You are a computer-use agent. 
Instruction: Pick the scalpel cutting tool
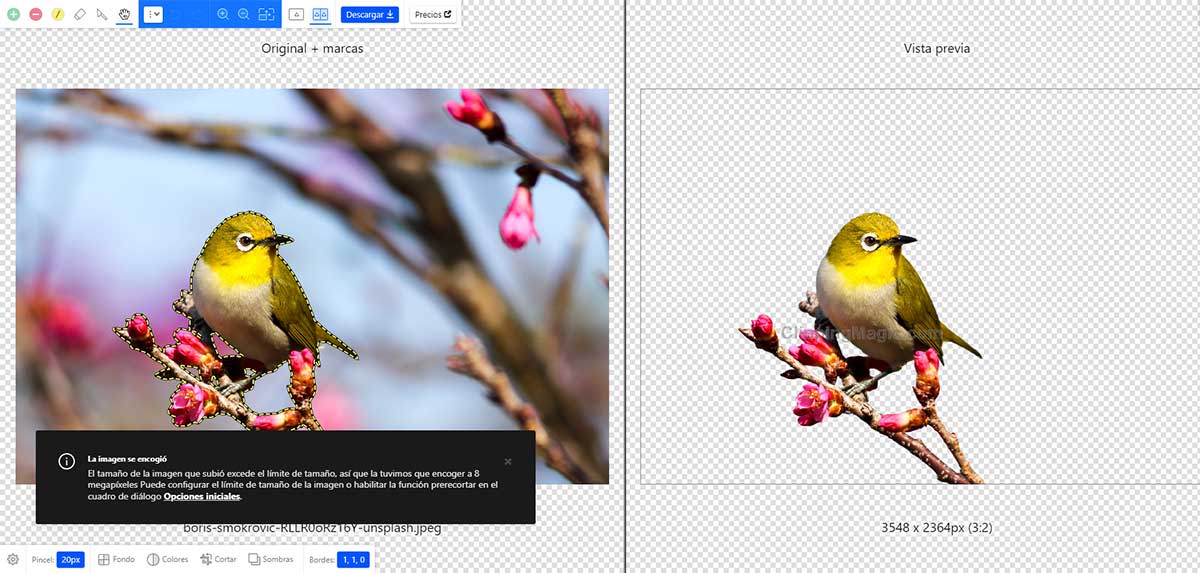[x=102, y=15]
